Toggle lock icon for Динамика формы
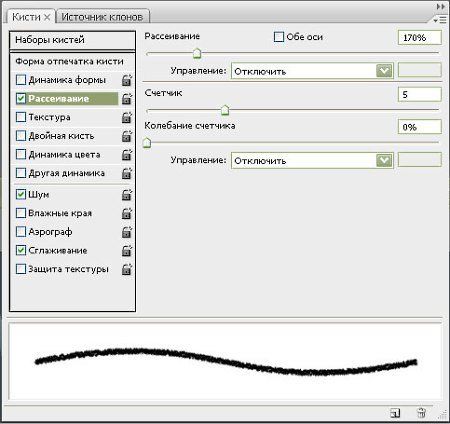 click(127, 80)
